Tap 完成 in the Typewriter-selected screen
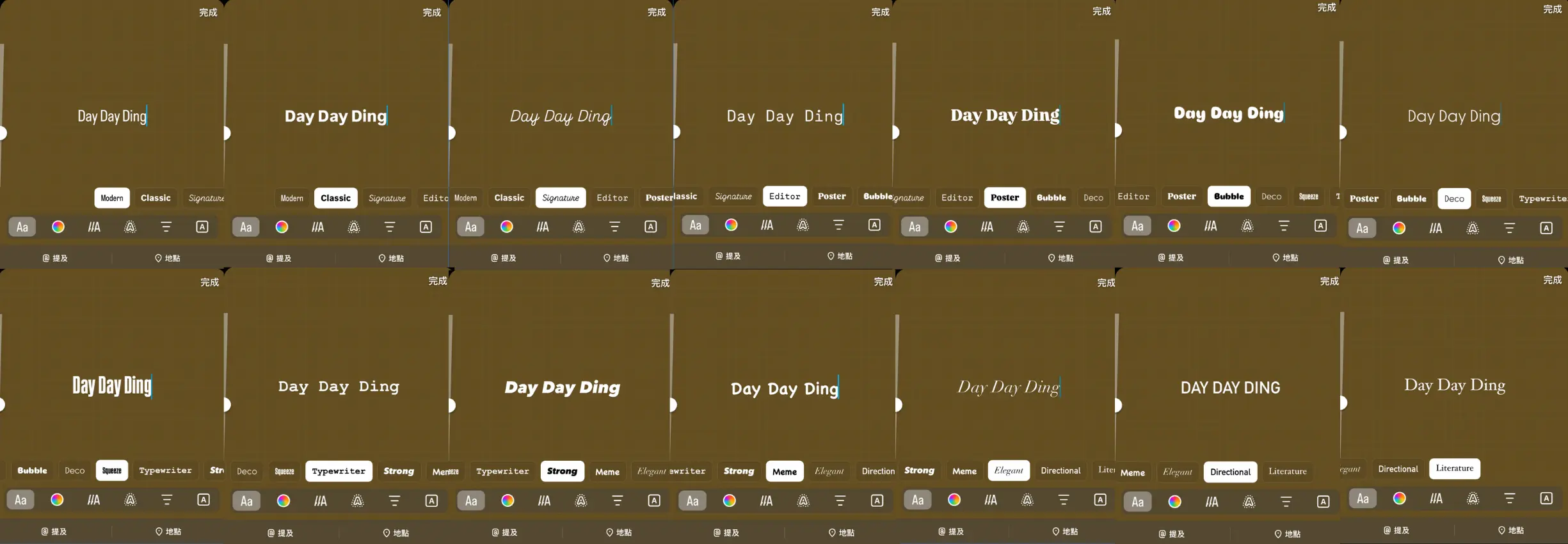 point(438,281)
